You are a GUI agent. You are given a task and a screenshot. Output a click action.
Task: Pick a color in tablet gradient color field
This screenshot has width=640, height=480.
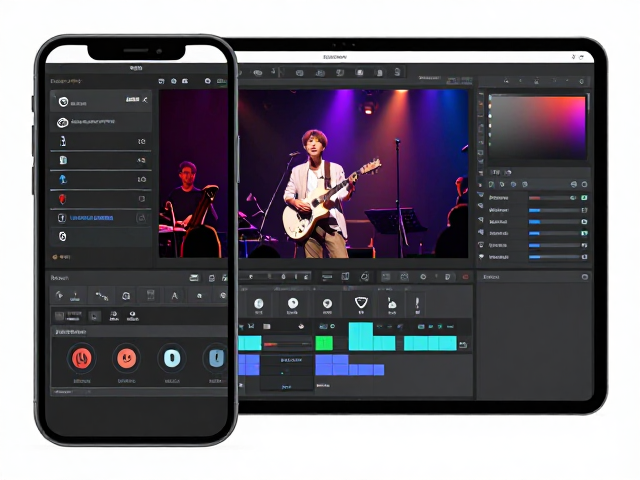[x=538, y=128]
